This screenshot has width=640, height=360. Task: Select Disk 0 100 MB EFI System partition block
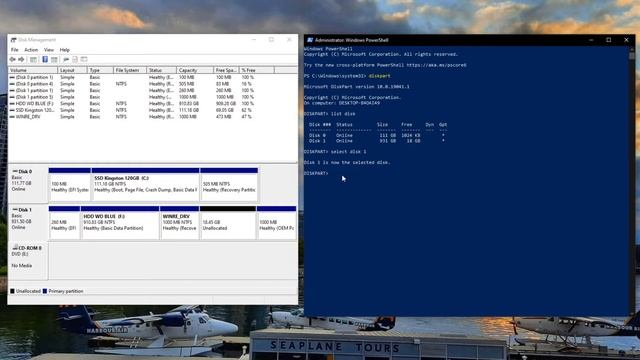tap(69, 184)
